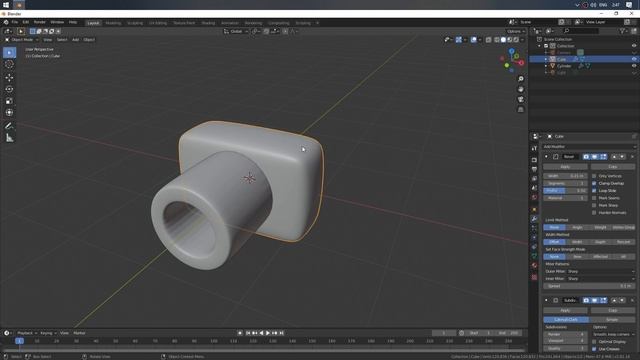640x360 pixels.
Task: Switch to the Sculpting workspace tab
Action: pos(135,23)
